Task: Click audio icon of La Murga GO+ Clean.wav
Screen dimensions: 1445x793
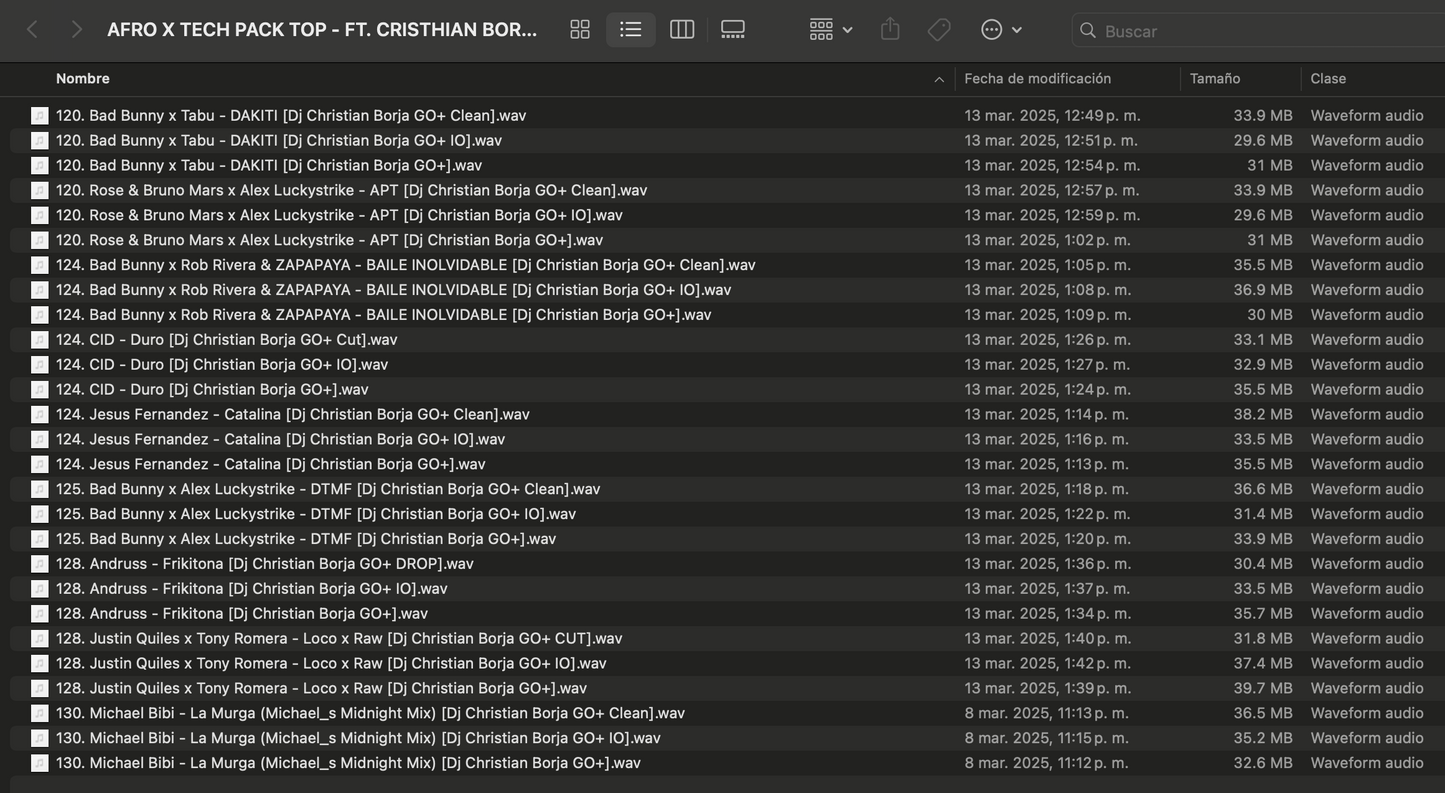Action: click(x=40, y=713)
